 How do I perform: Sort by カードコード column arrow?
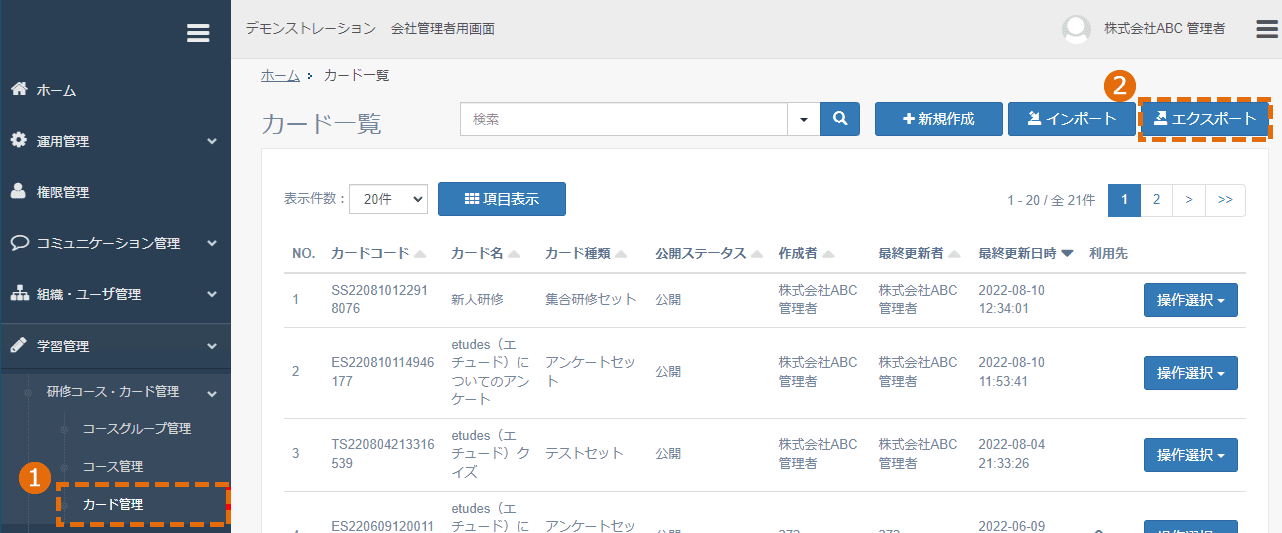(x=420, y=254)
